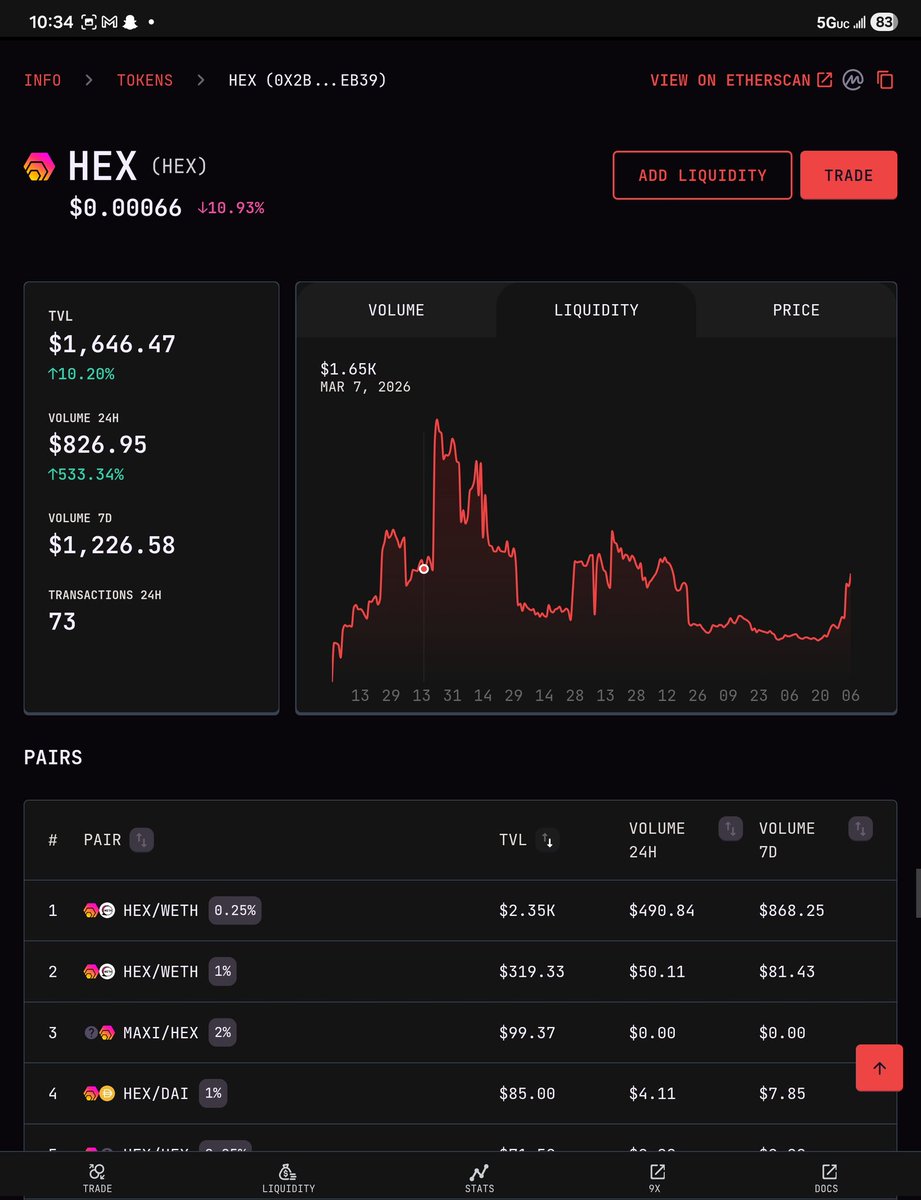Click TVL value $85.00
The width and height of the screenshot is (921, 1200).
[527, 1093]
